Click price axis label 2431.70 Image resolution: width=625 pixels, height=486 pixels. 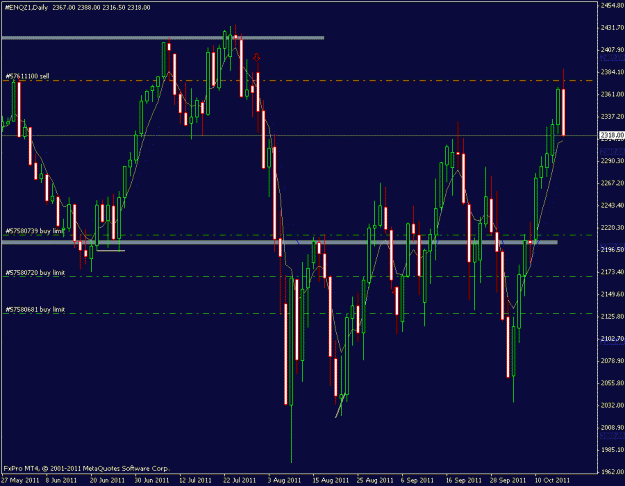[x=612, y=28]
